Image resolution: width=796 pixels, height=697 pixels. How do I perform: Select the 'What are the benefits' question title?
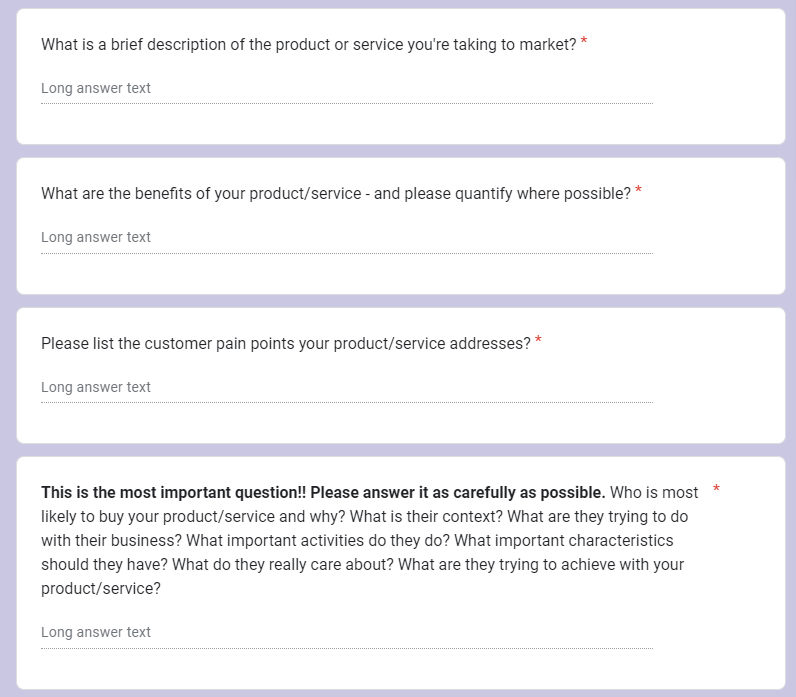point(336,193)
